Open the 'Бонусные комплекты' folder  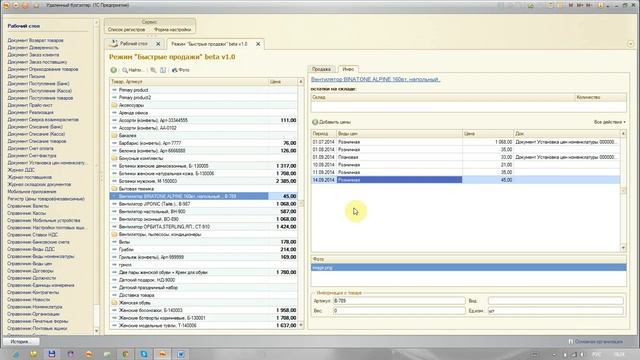pyautogui.click(x=204, y=158)
